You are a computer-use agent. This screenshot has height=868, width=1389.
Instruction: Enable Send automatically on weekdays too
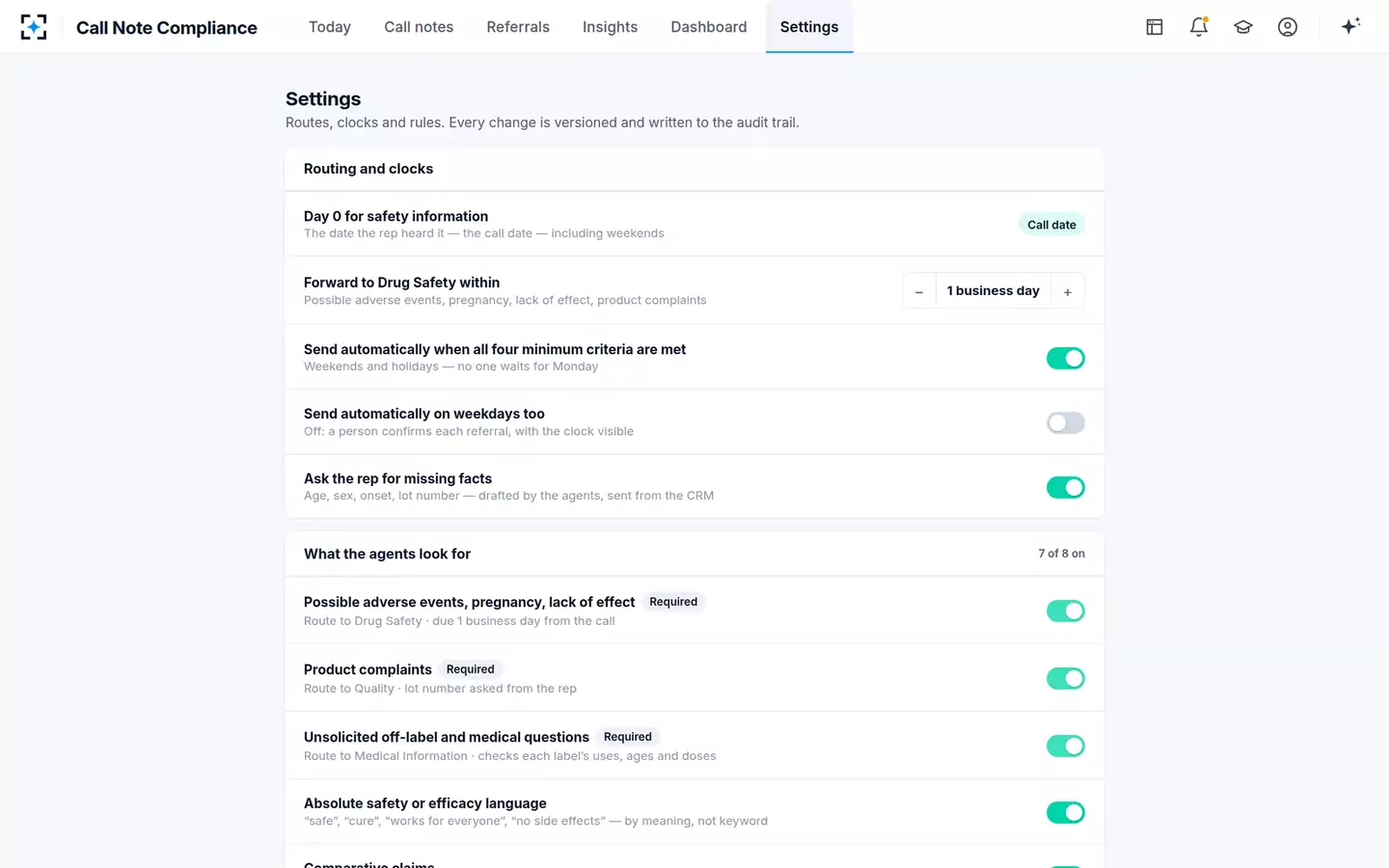click(1066, 422)
